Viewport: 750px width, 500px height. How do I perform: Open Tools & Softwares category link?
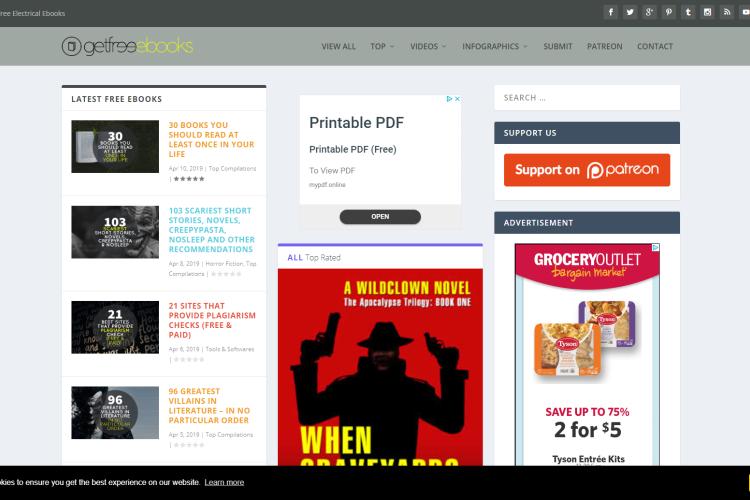coord(230,349)
